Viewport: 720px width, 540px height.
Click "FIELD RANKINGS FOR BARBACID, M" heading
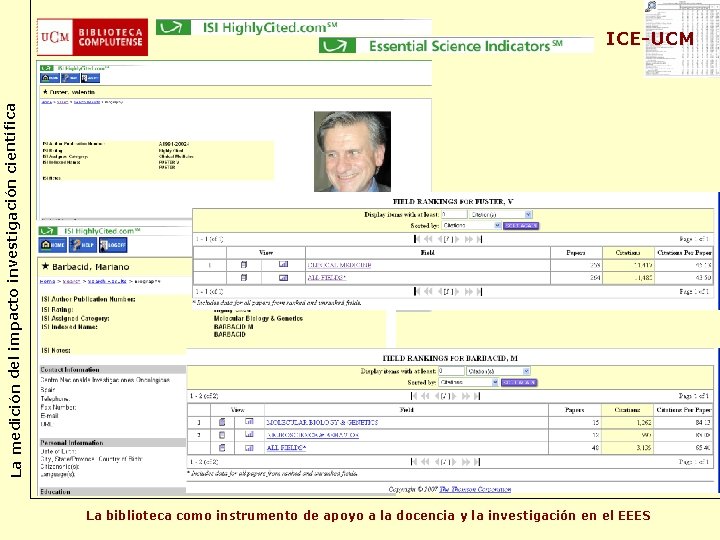450,358
